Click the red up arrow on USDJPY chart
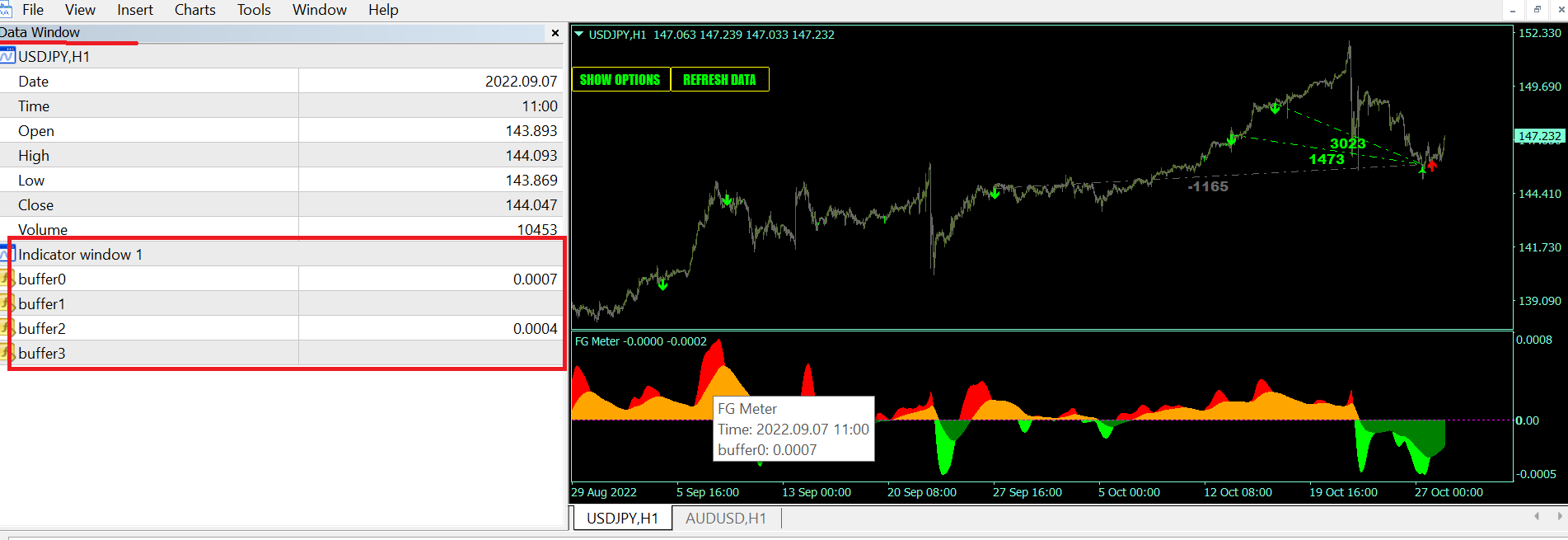This screenshot has height=540, width=1568. pyautogui.click(x=1432, y=166)
